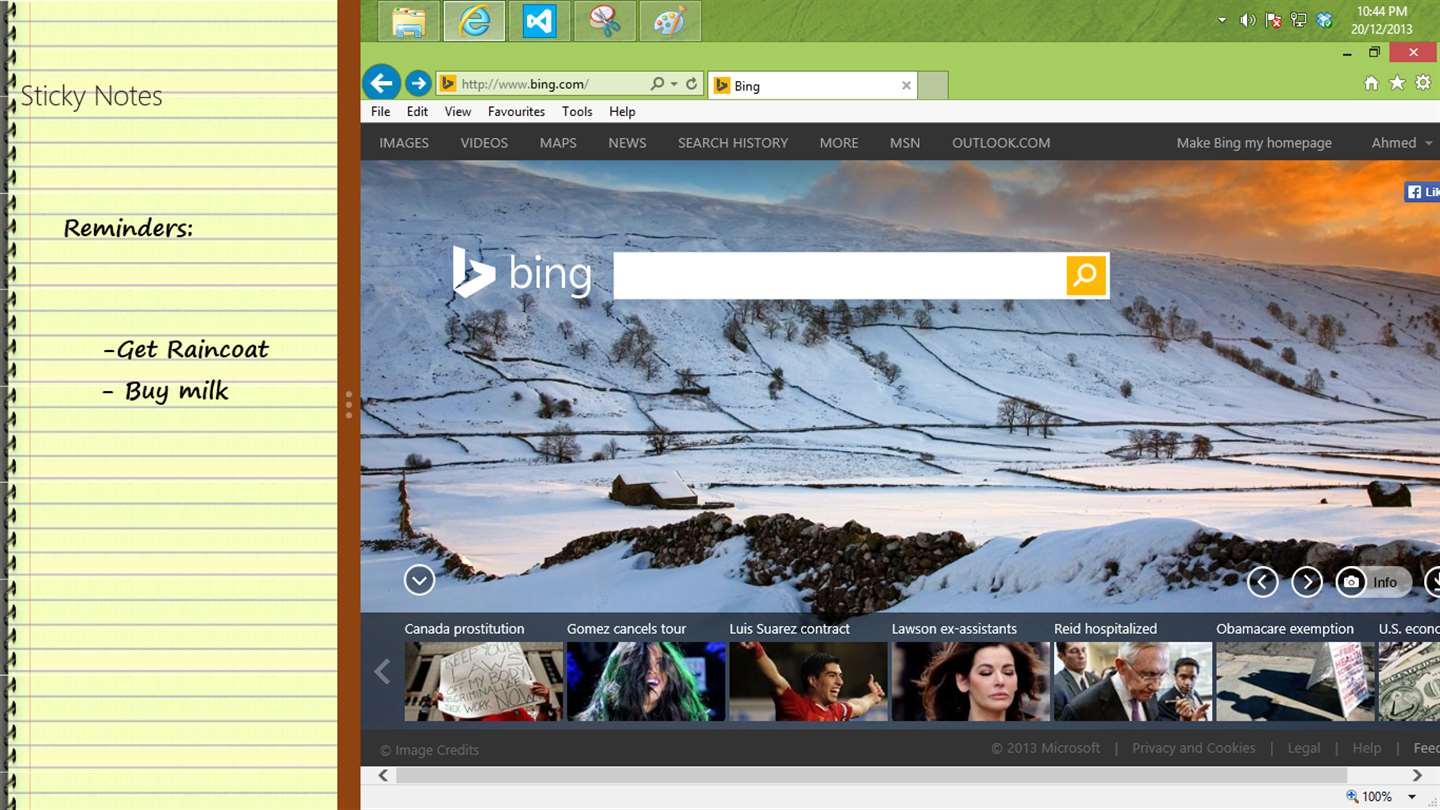Viewport: 1440px width, 810px height.
Task: Open the View menu
Action: (x=458, y=112)
